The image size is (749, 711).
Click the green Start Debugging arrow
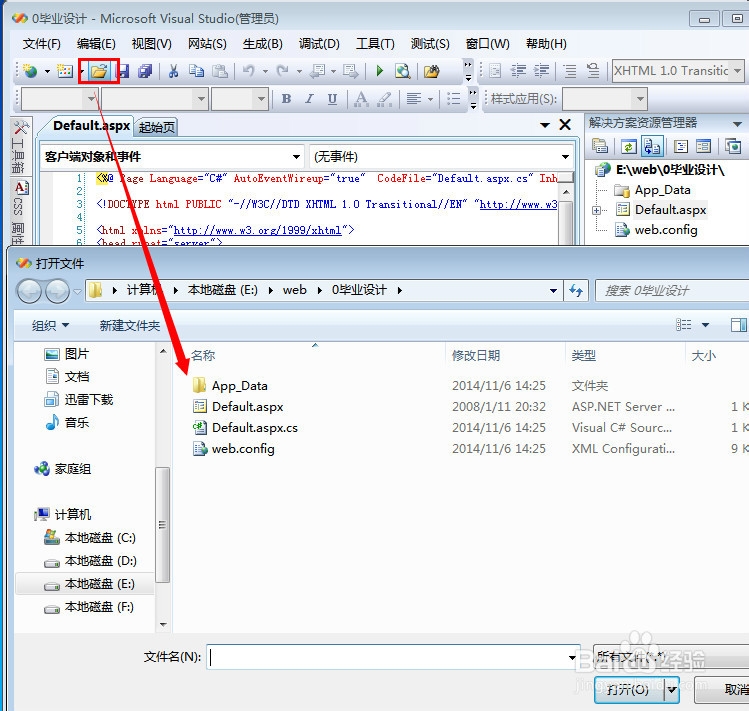(380, 71)
